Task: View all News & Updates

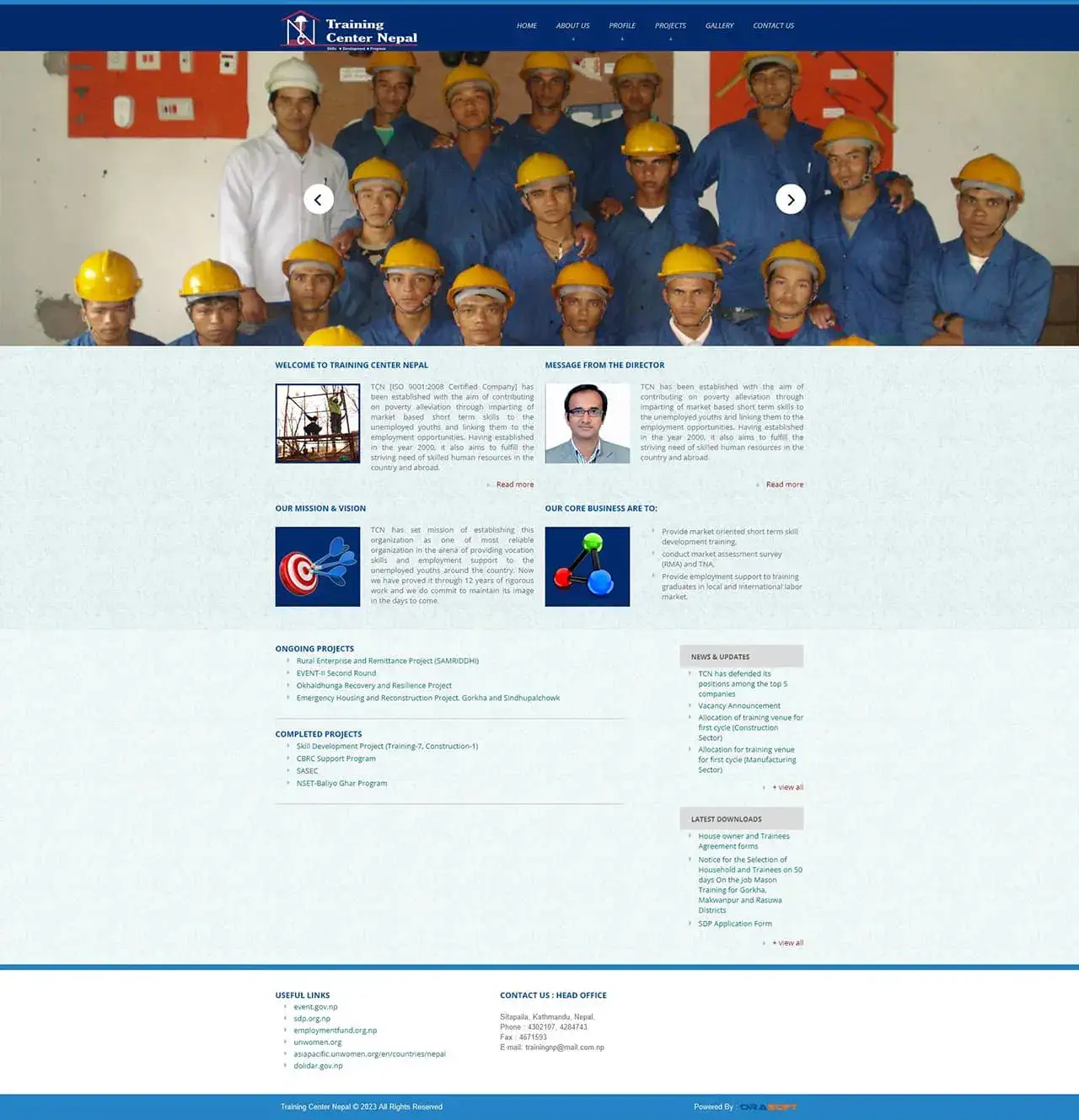Action: pos(790,787)
